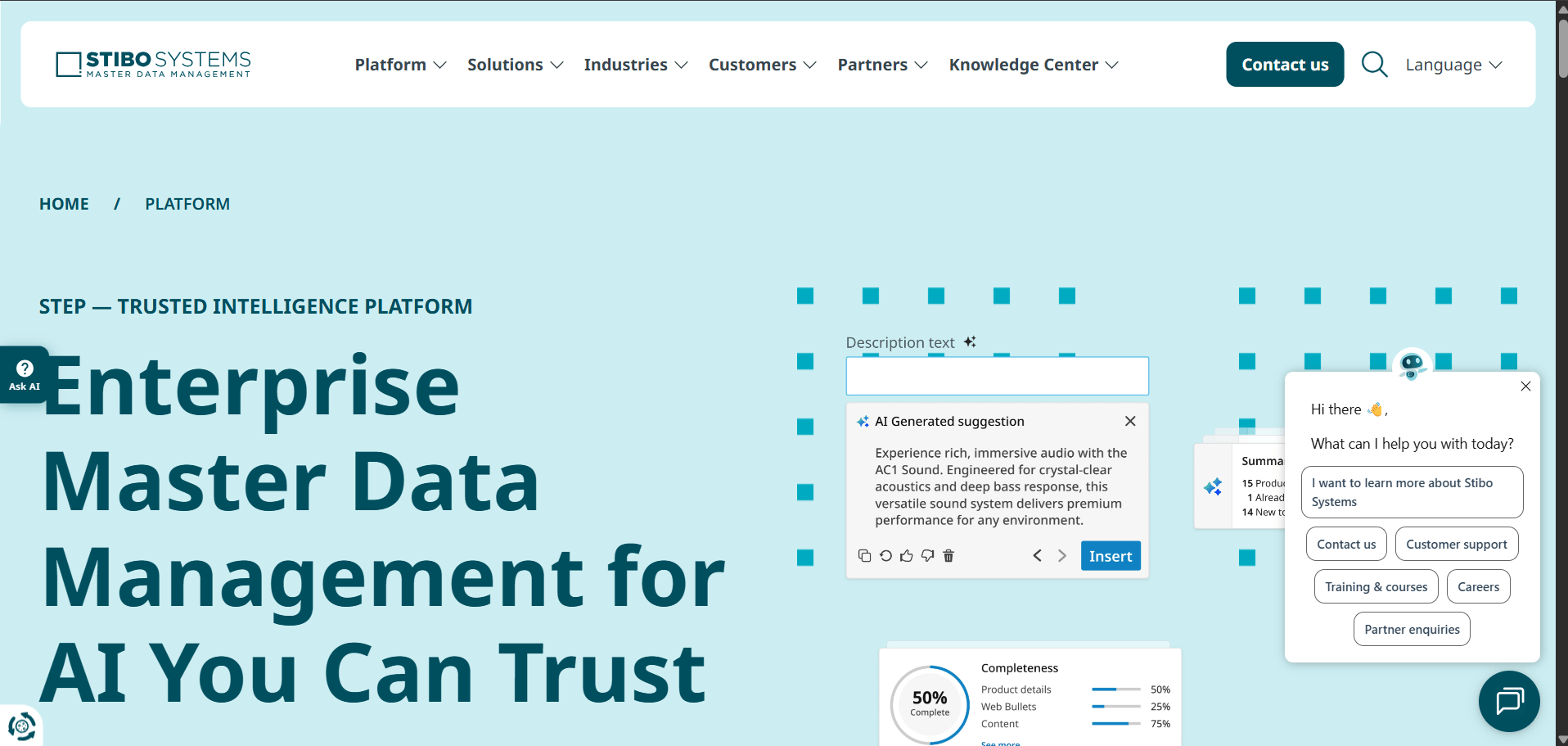Image resolution: width=1568 pixels, height=746 pixels.
Task: Select the Customer support chat option
Action: tap(1457, 545)
